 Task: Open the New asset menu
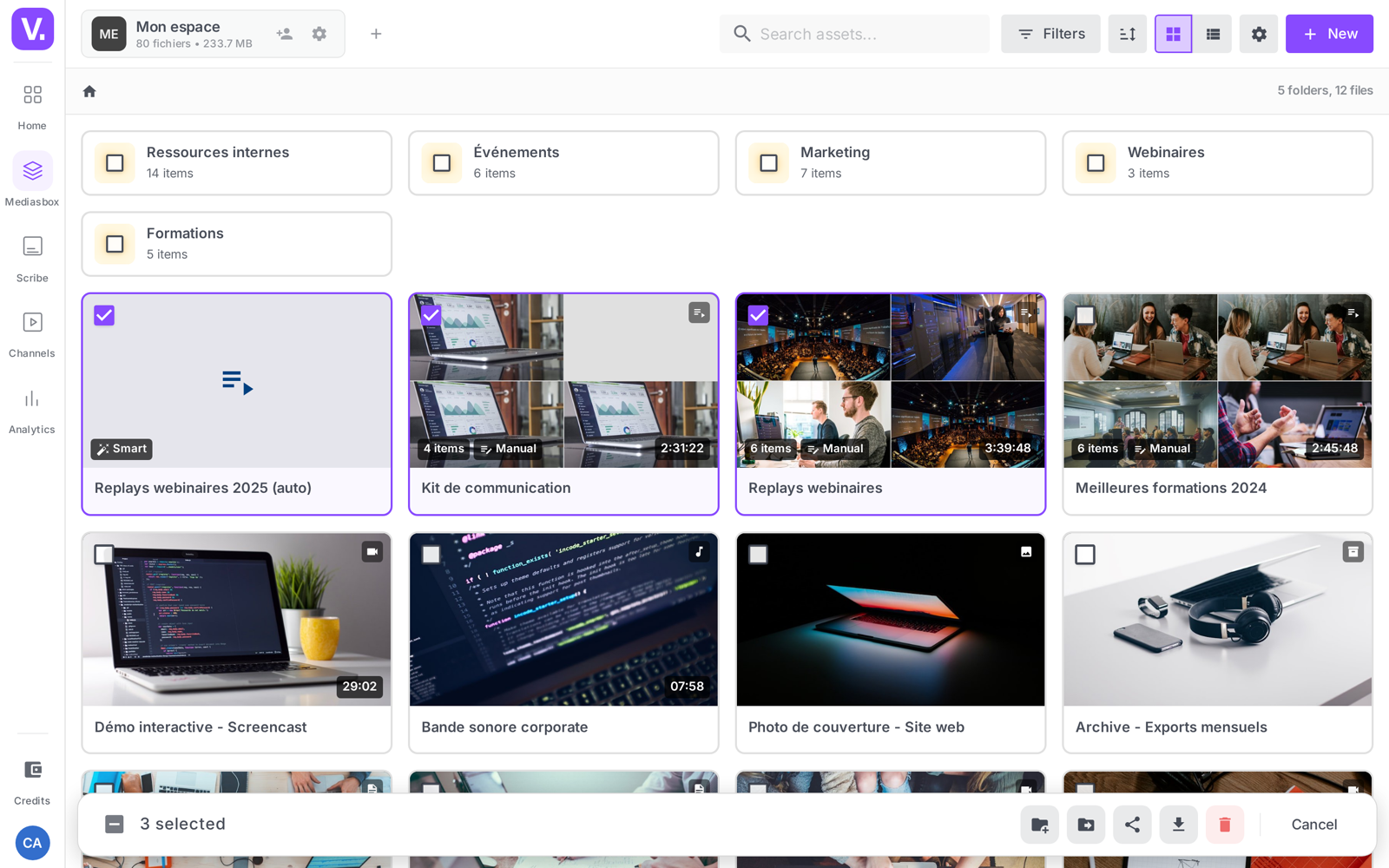[1329, 34]
